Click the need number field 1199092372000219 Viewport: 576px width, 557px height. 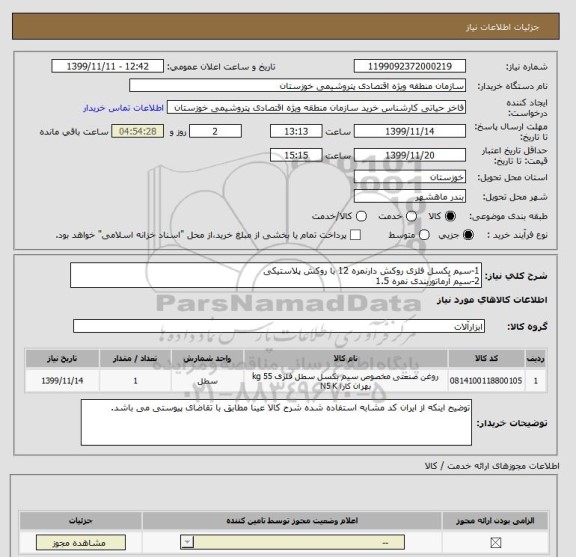(410, 67)
